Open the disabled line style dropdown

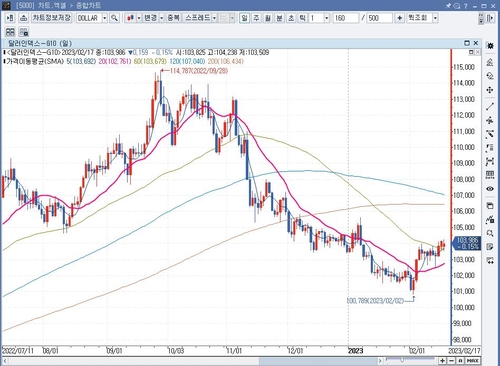click(232, 18)
